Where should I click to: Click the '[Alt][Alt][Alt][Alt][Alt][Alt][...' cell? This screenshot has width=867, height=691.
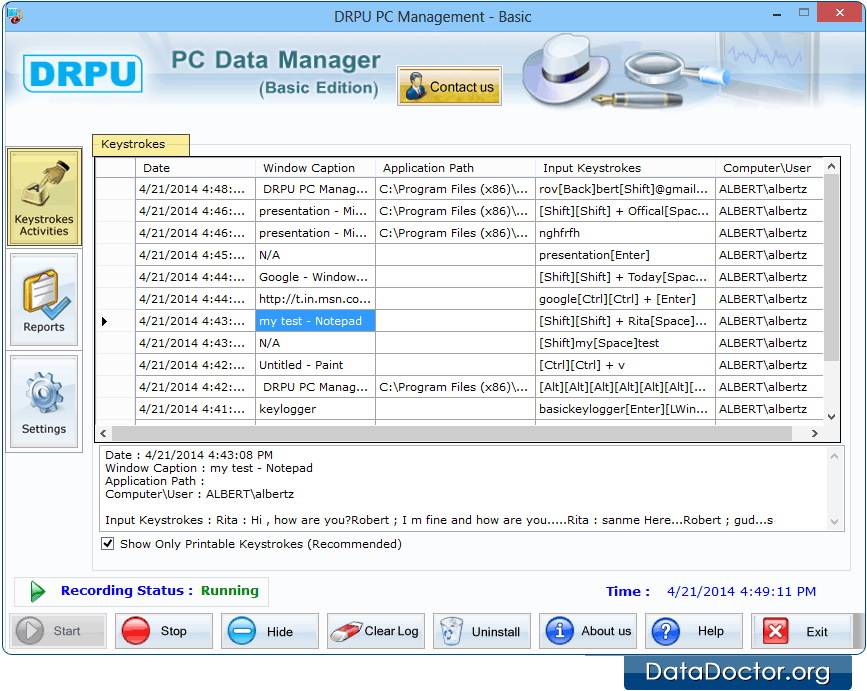[x=625, y=387]
